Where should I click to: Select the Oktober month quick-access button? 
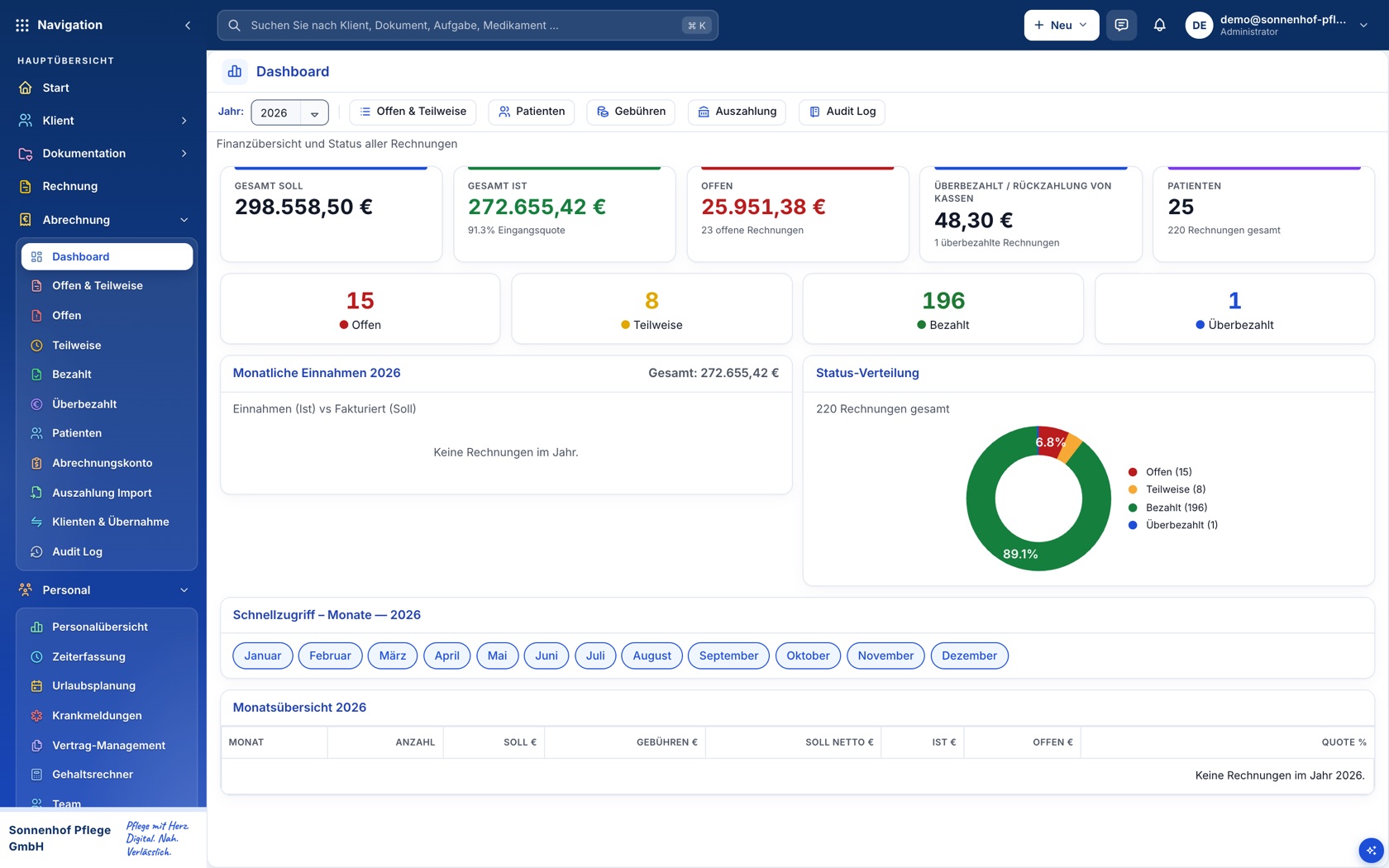[x=808, y=656]
